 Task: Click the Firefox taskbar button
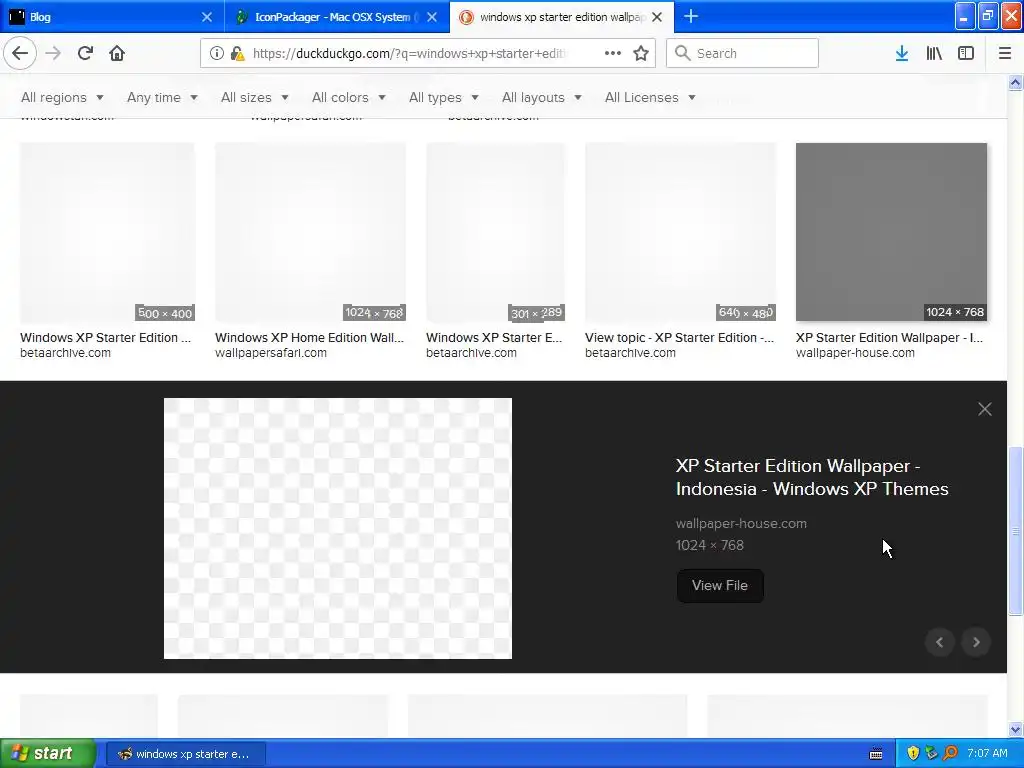(185, 754)
